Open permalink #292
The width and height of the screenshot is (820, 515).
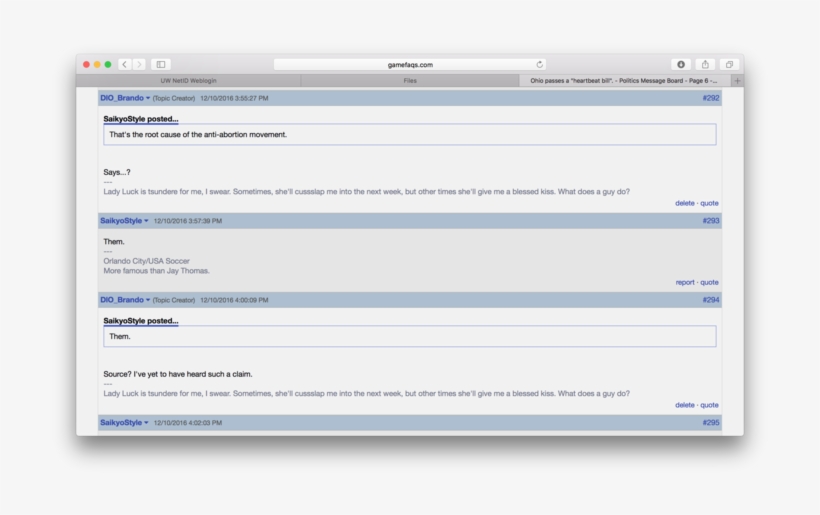(711, 98)
